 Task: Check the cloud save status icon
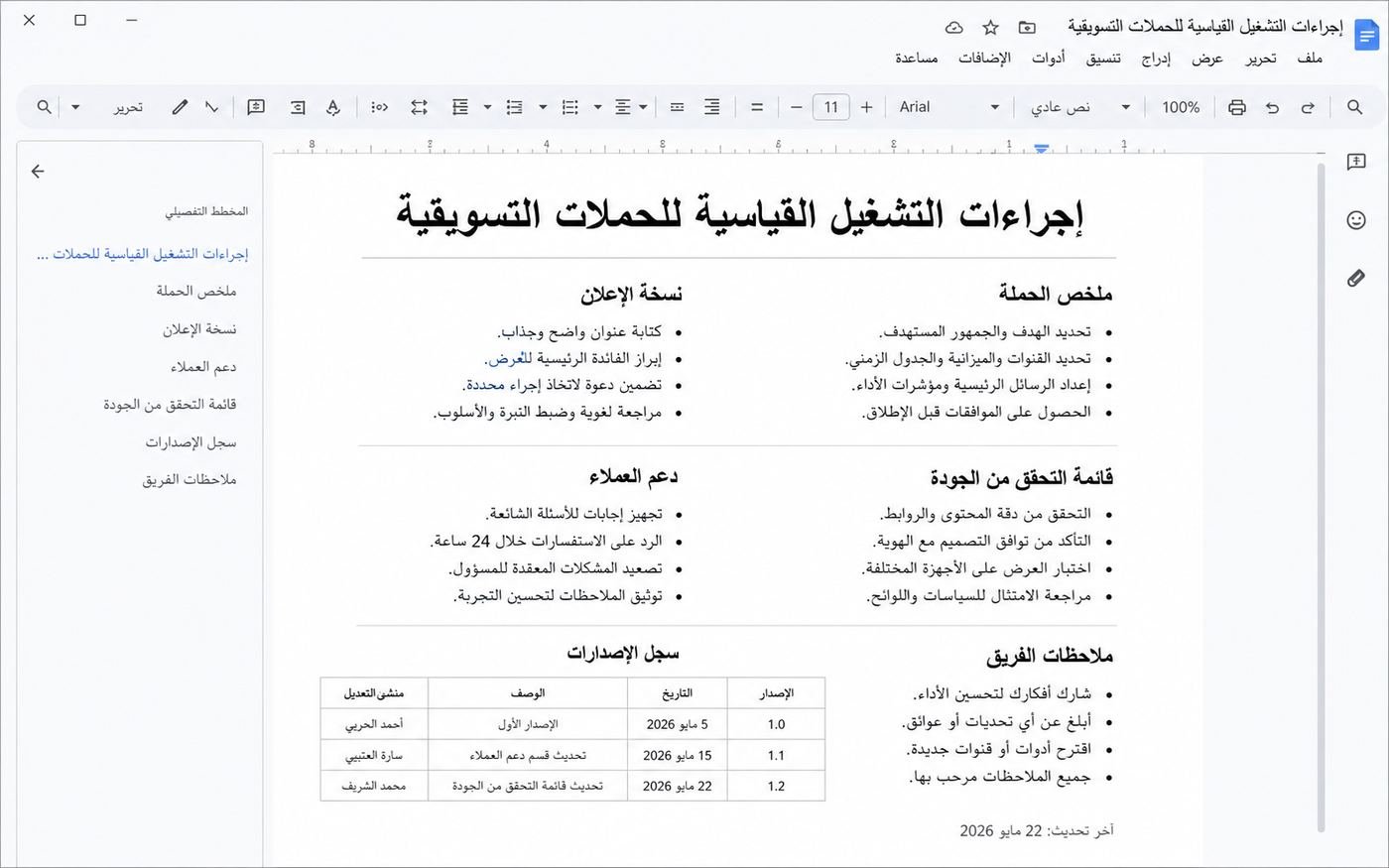953,28
